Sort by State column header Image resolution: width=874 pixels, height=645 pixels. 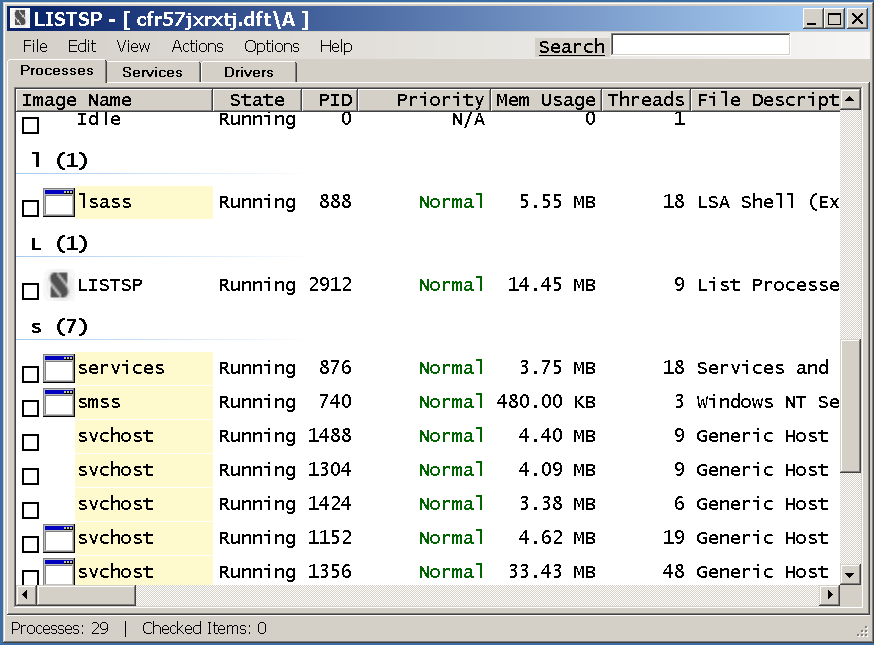click(257, 100)
